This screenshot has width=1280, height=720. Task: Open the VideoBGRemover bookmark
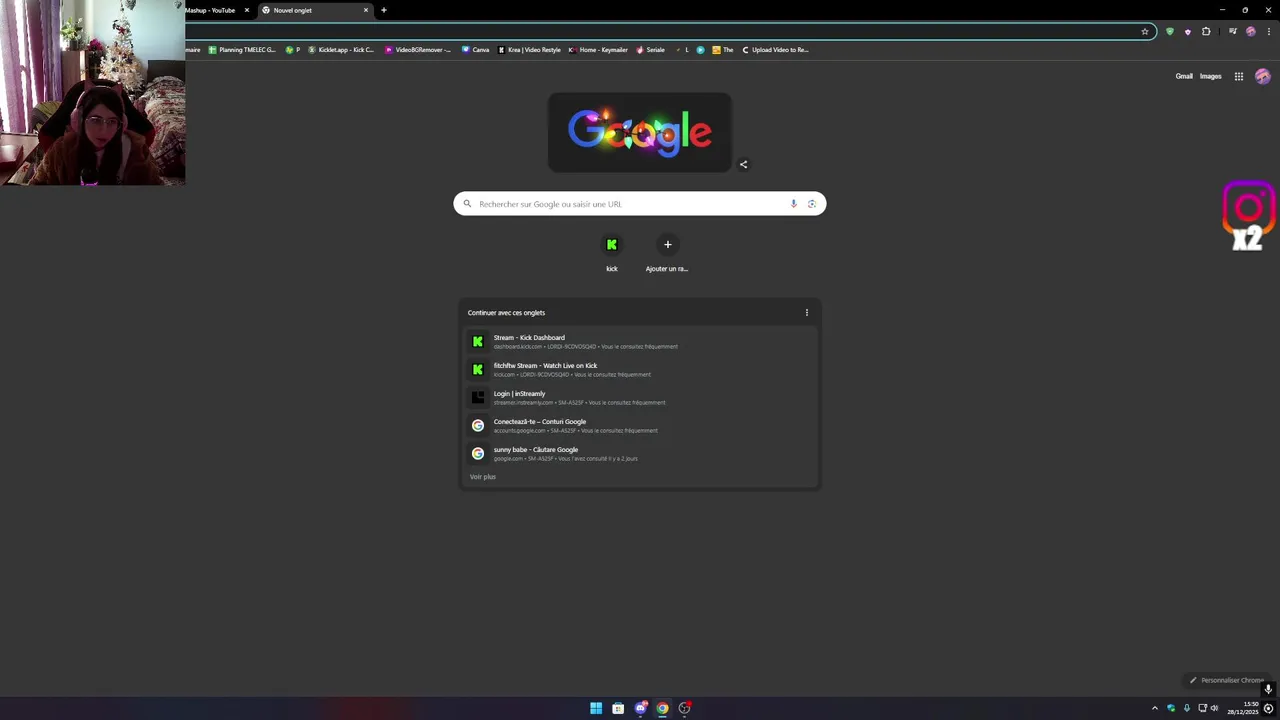[418, 49]
